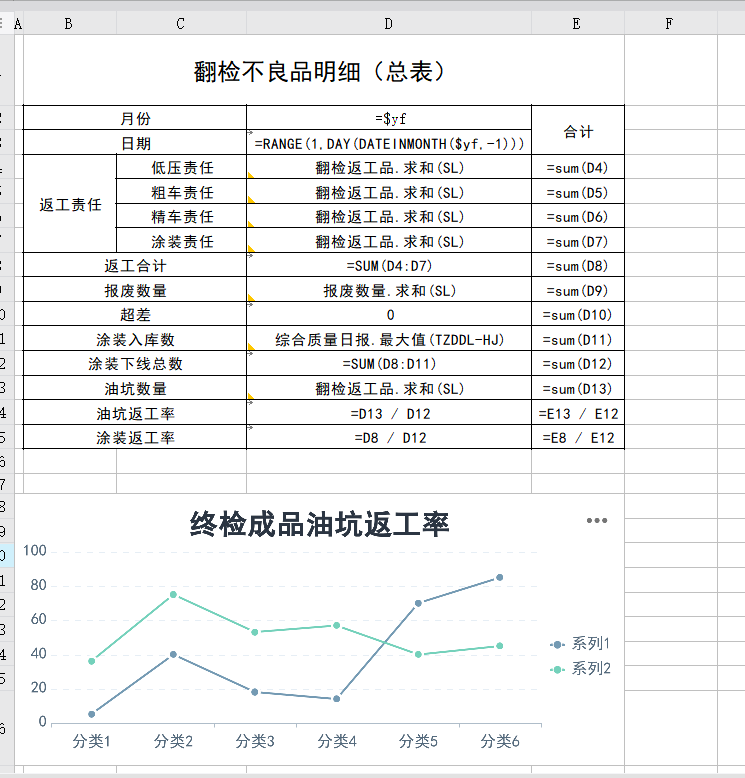Click the 合计 header cell
The image size is (745, 778).
[x=577, y=131]
